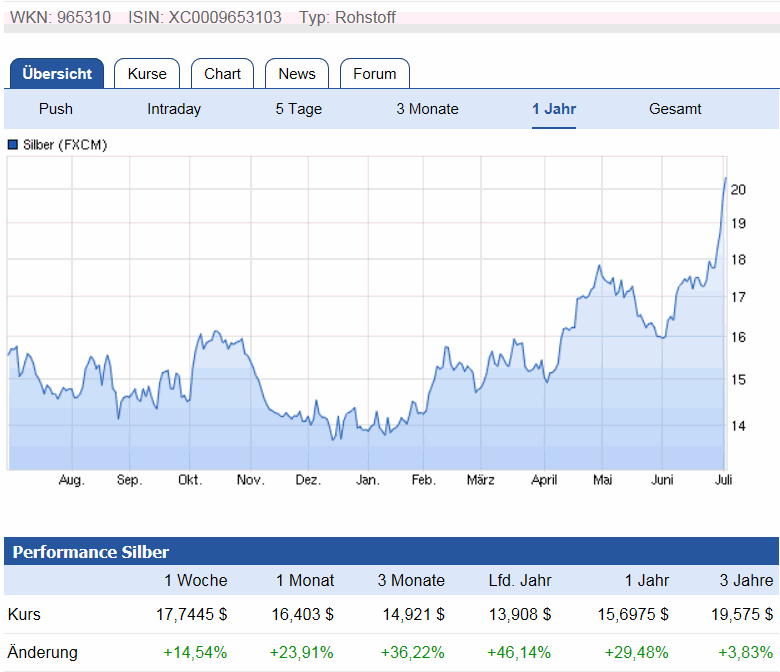Viewport: 780px width, 672px height.
Task: Open the Übersicht tab
Action: (x=57, y=74)
